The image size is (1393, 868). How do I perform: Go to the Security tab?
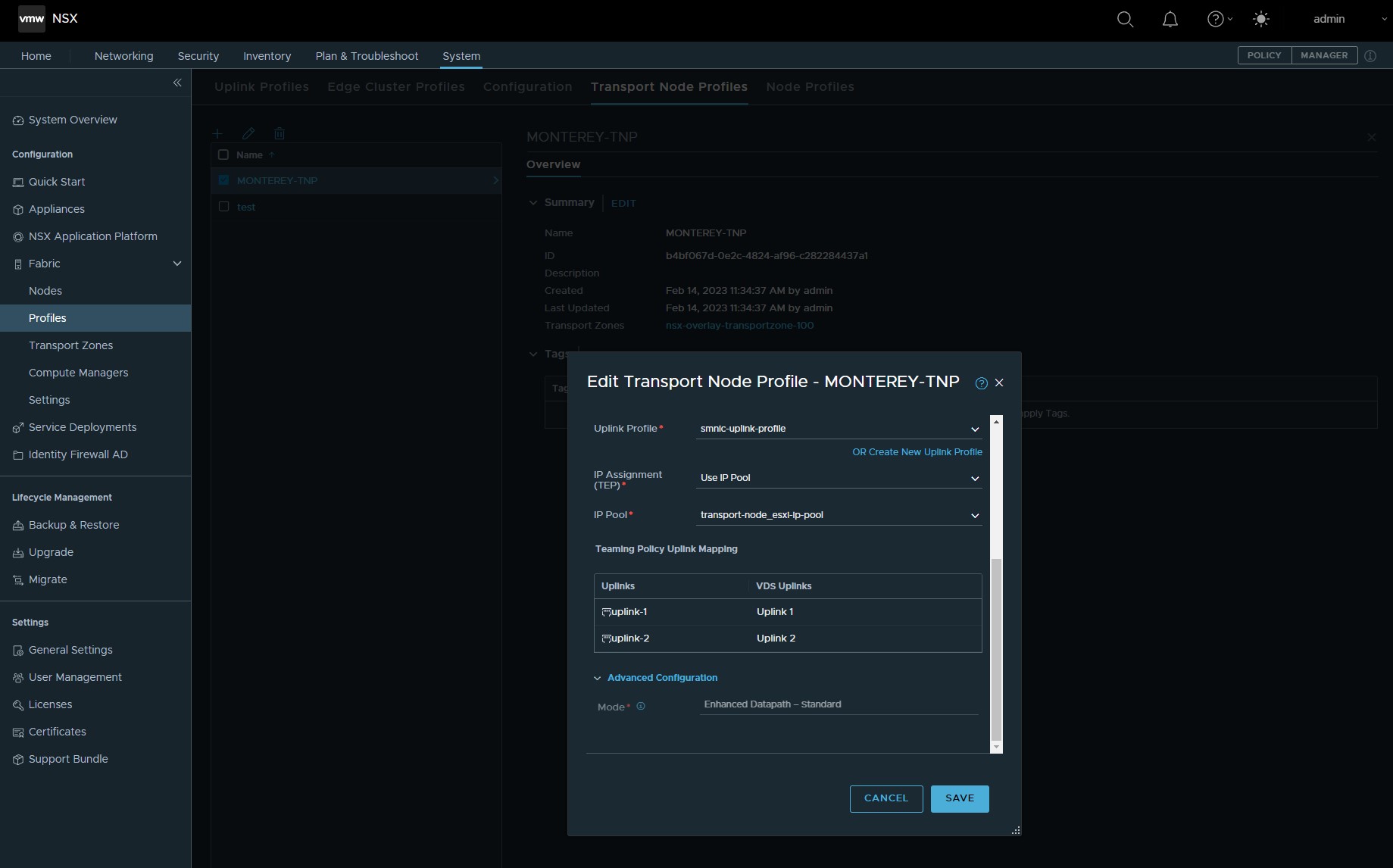click(x=198, y=56)
